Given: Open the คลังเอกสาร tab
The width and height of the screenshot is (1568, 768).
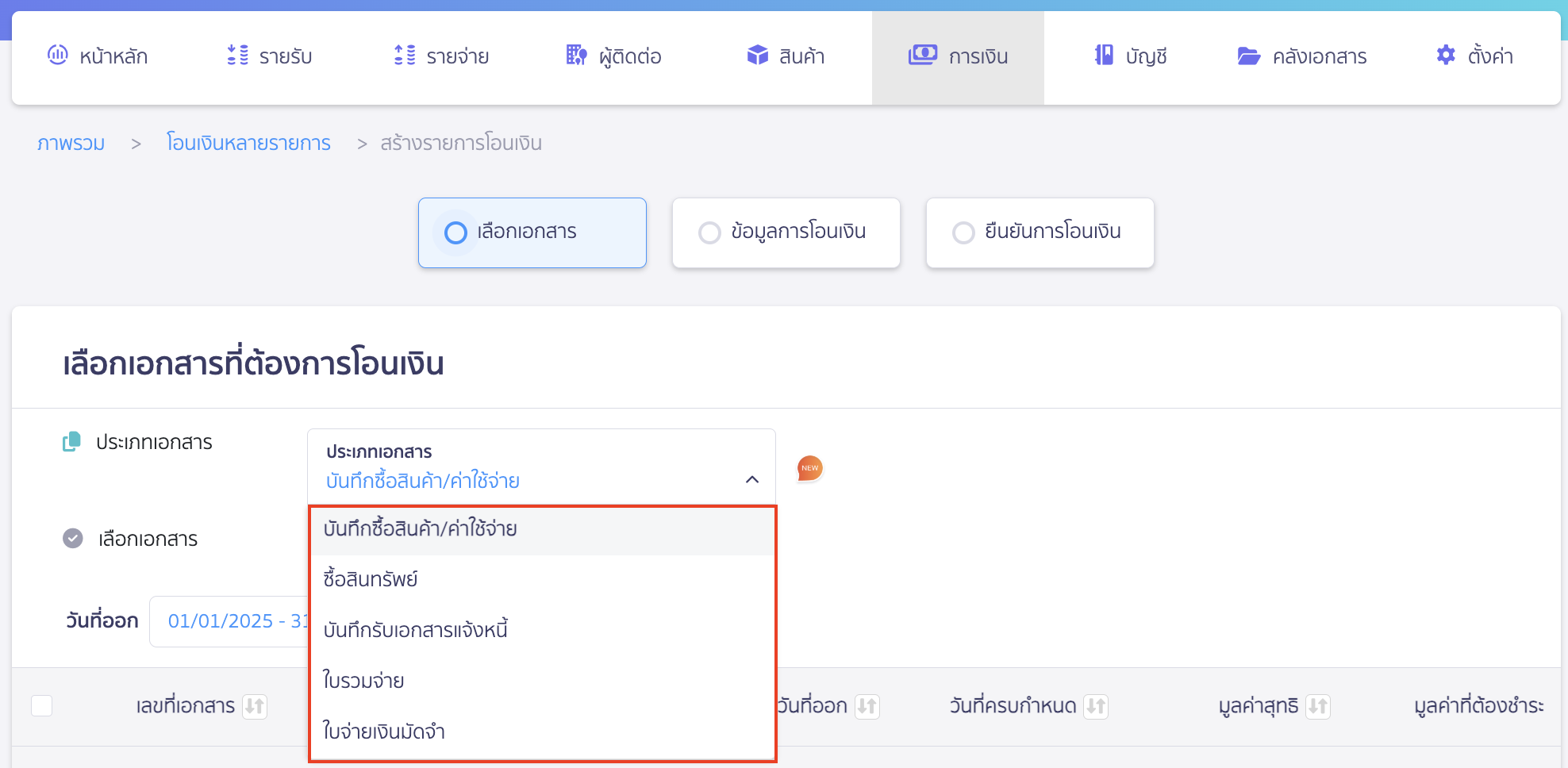Looking at the screenshot, I should [x=1301, y=56].
